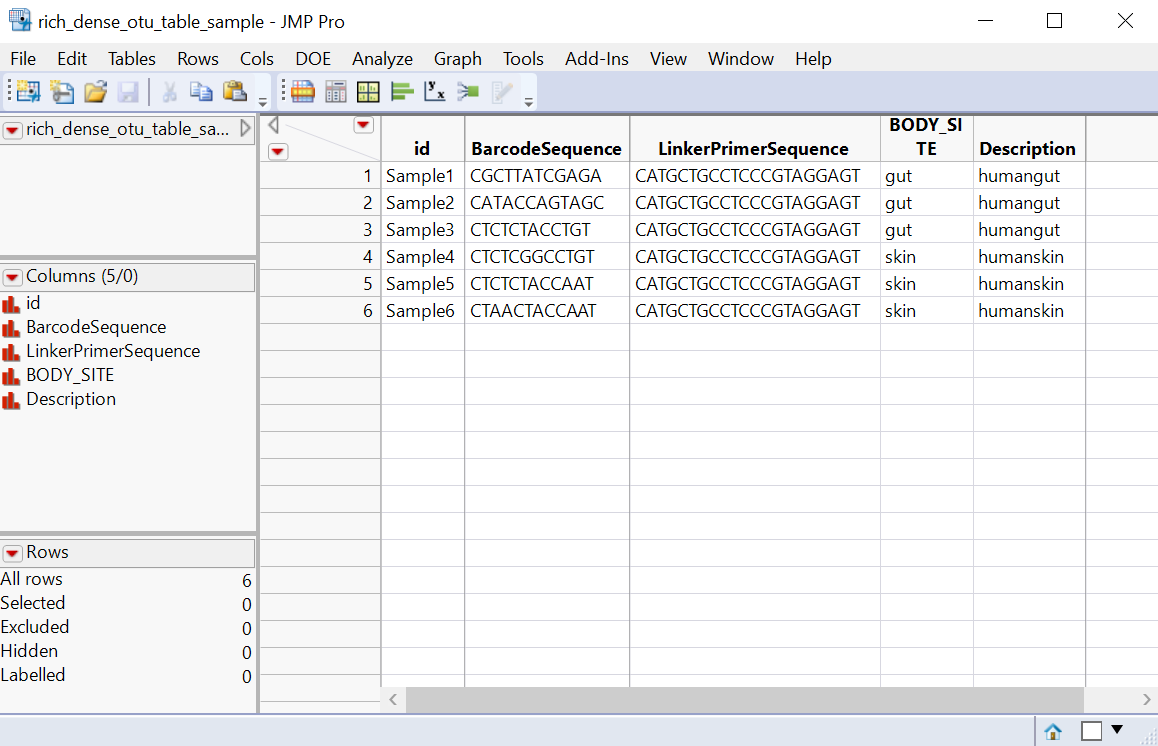Click the continuous modeling icon beside BarcodeSequence
The width and height of the screenshot is (1158, 746).
coord(11,327)
